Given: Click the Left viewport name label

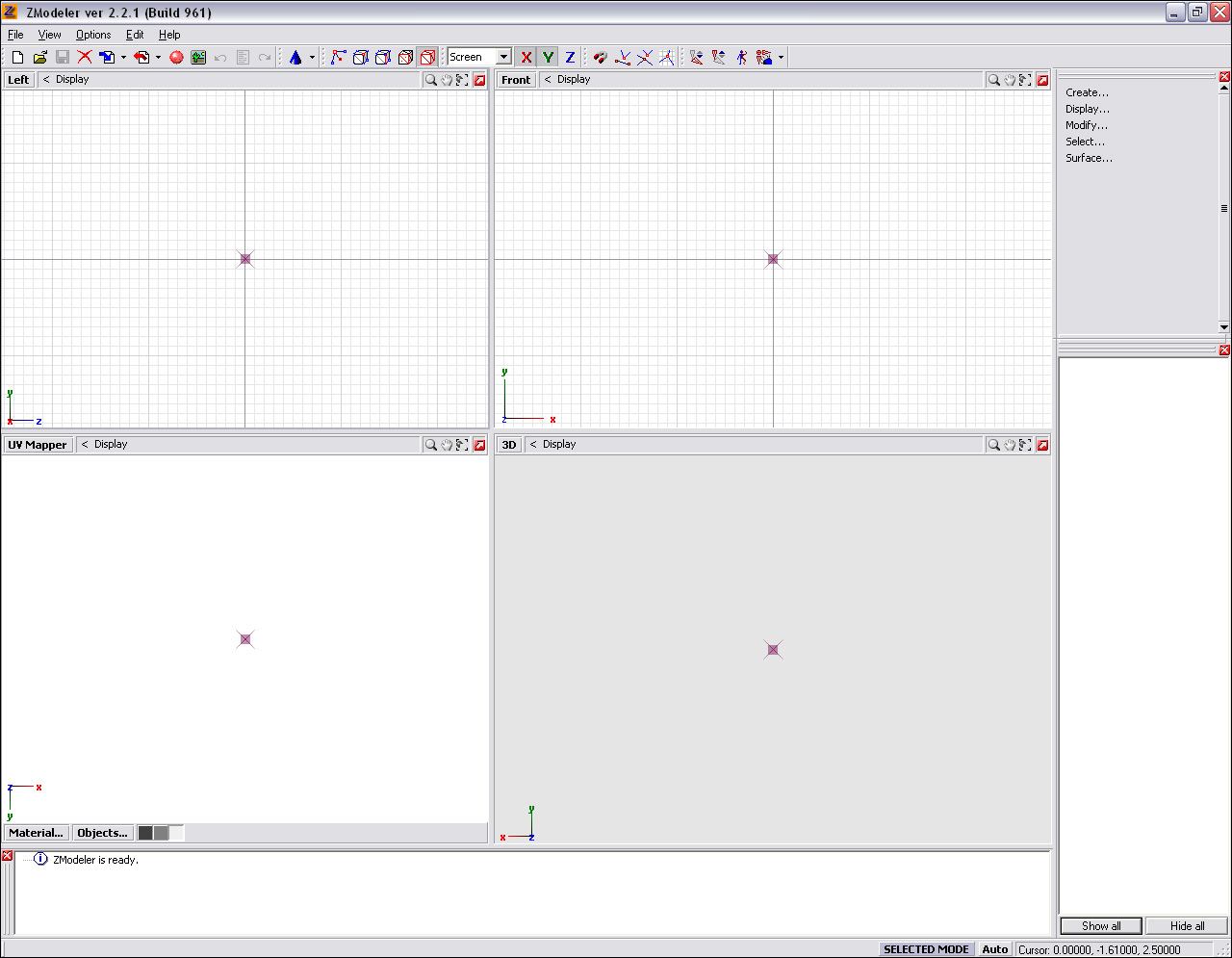Looking at the screenshot, I should 18,80.
